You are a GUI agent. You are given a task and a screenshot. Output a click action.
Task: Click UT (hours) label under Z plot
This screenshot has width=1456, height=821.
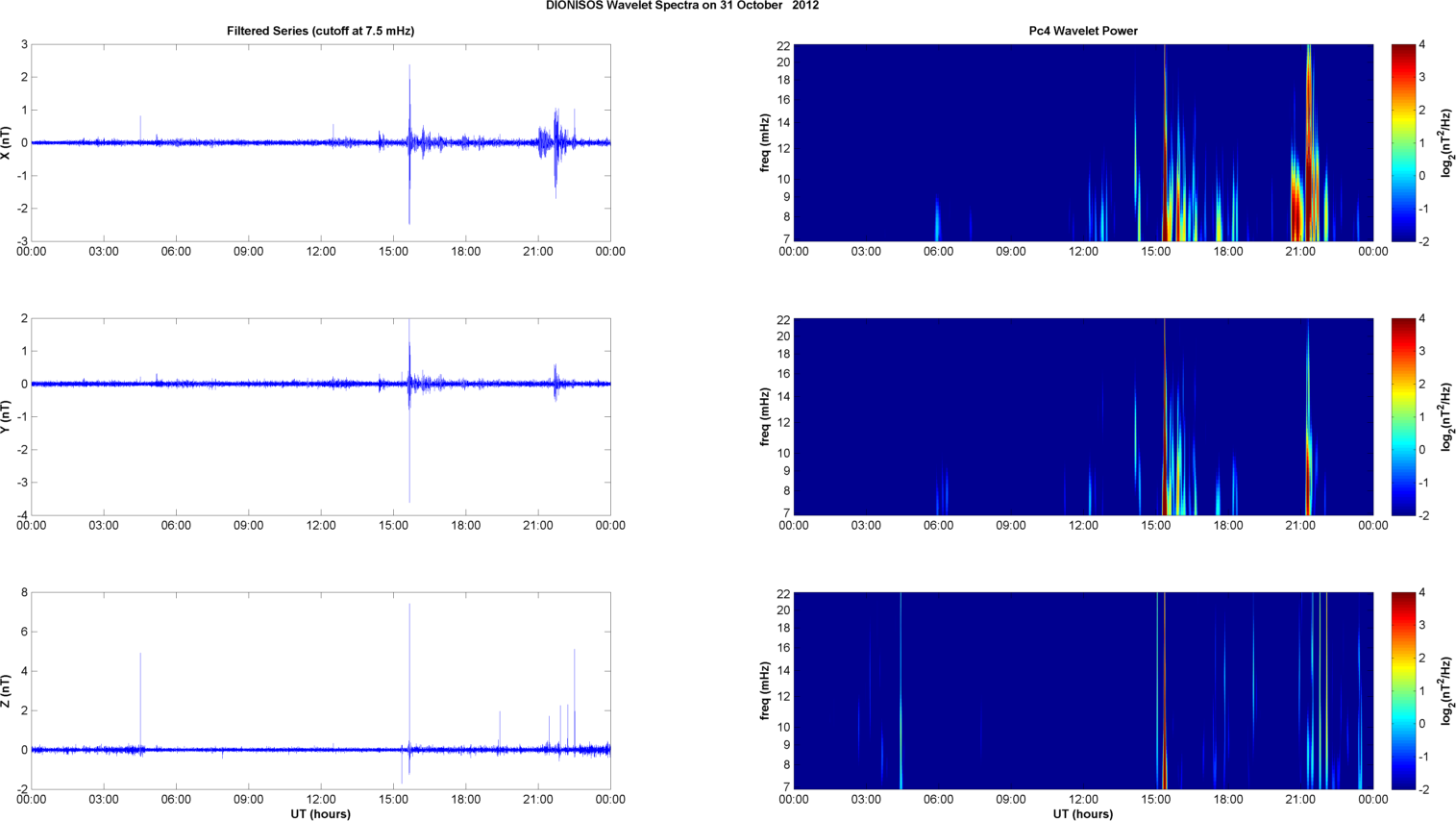(320, 814)
